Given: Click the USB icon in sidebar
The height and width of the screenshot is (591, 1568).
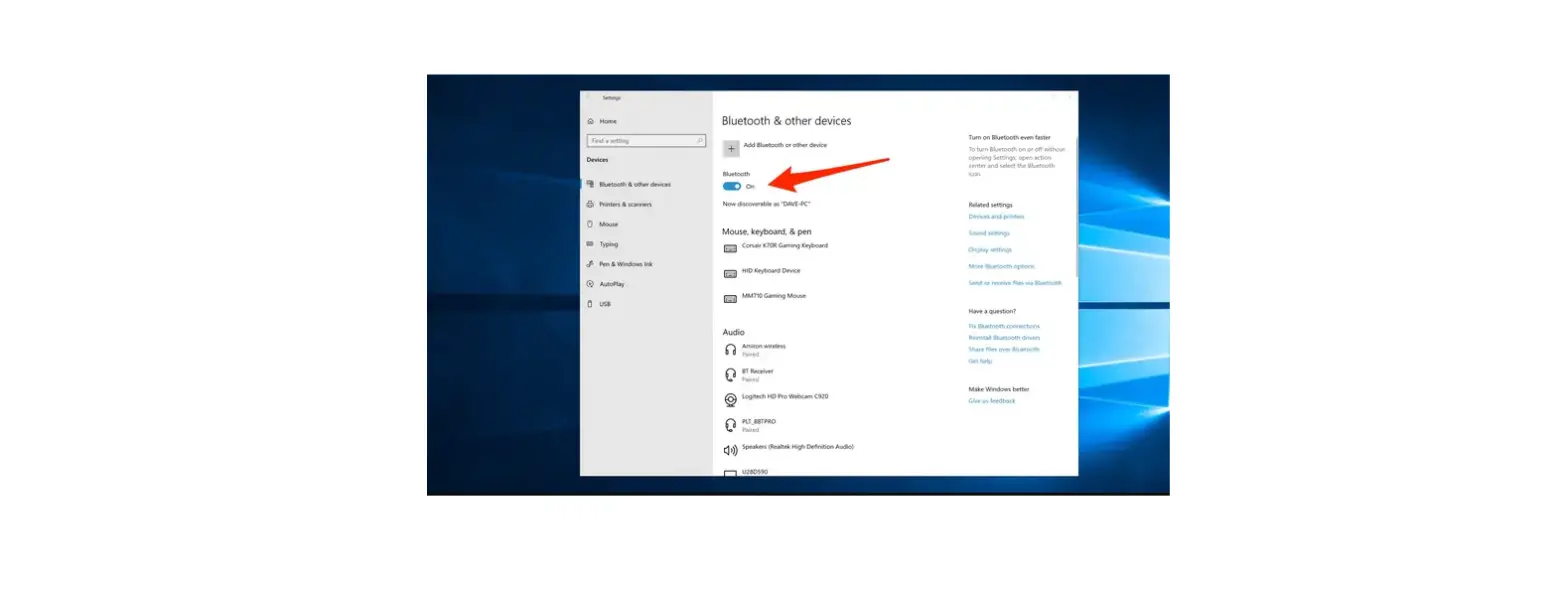Looking at the screenshot, I should coord(590,304).
